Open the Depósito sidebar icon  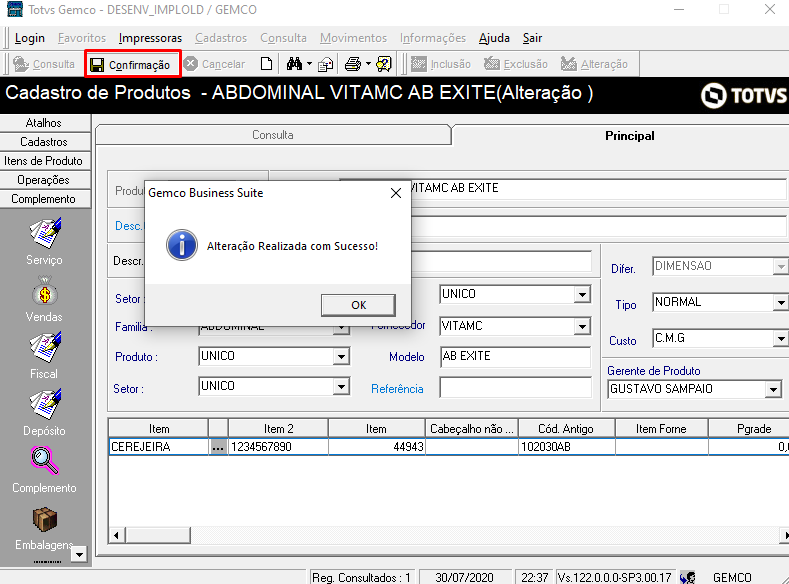click(45, 404)
